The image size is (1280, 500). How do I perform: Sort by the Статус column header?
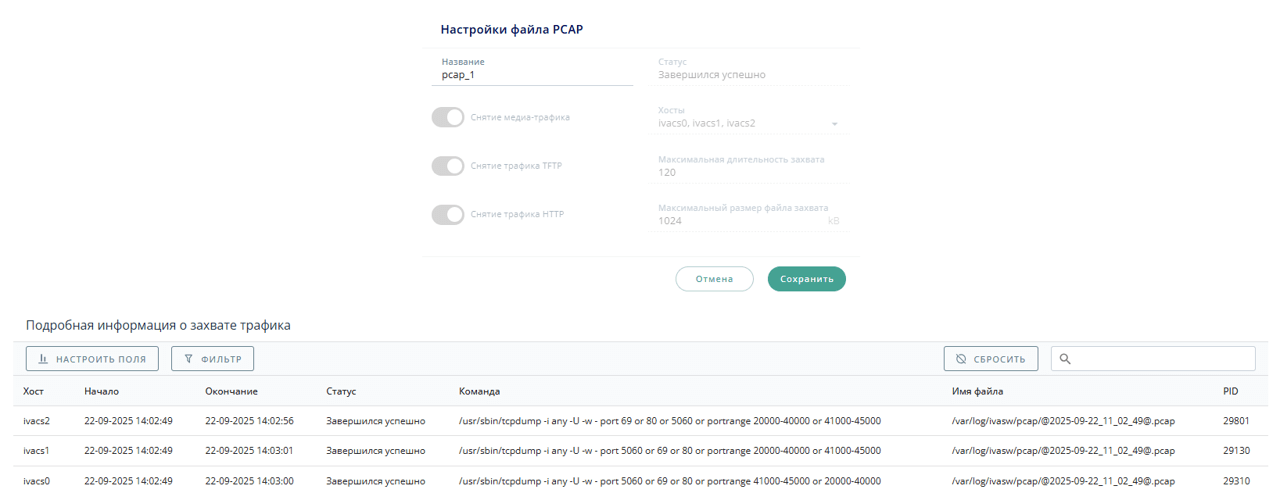tap(341, 391)
